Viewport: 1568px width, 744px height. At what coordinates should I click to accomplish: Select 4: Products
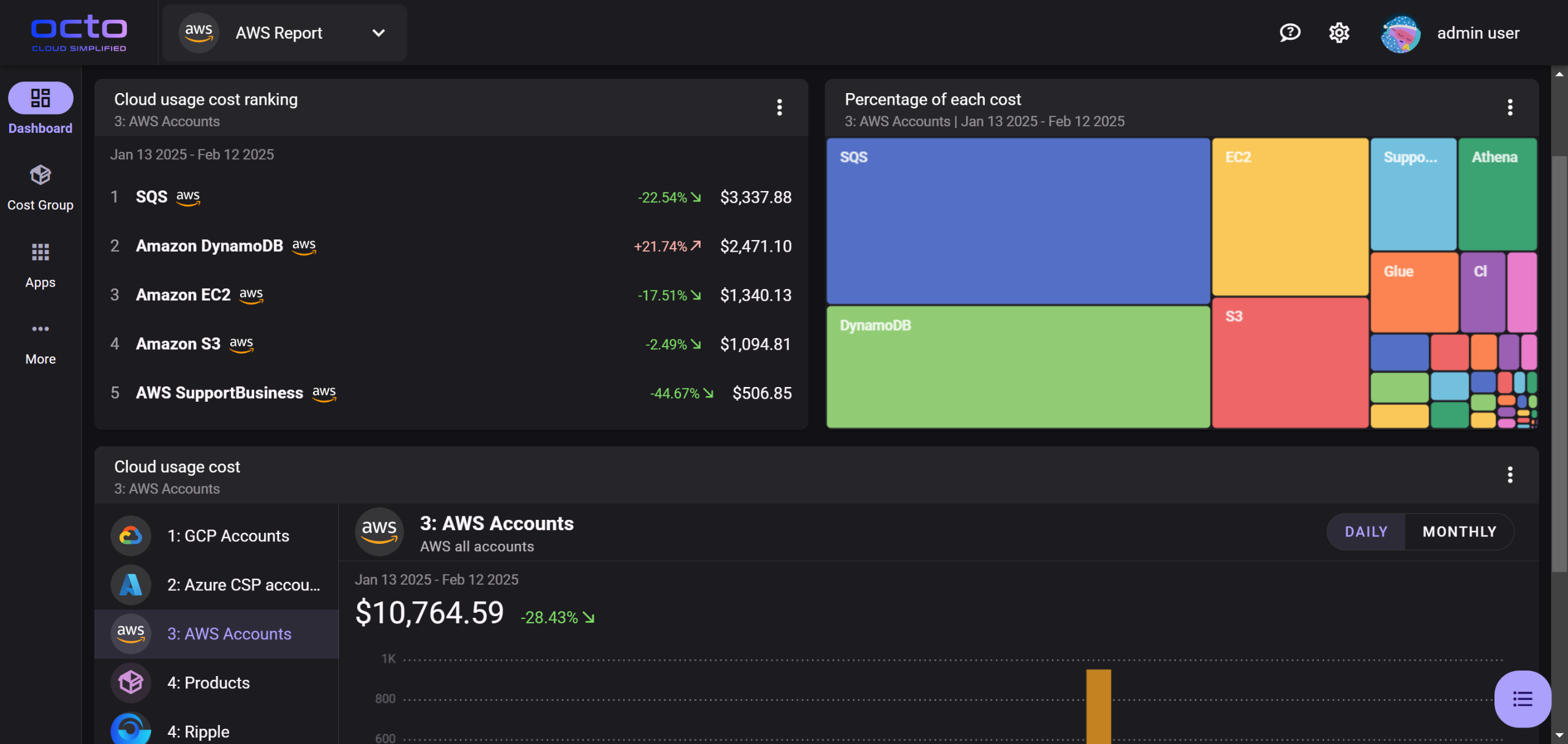point(216,683)
